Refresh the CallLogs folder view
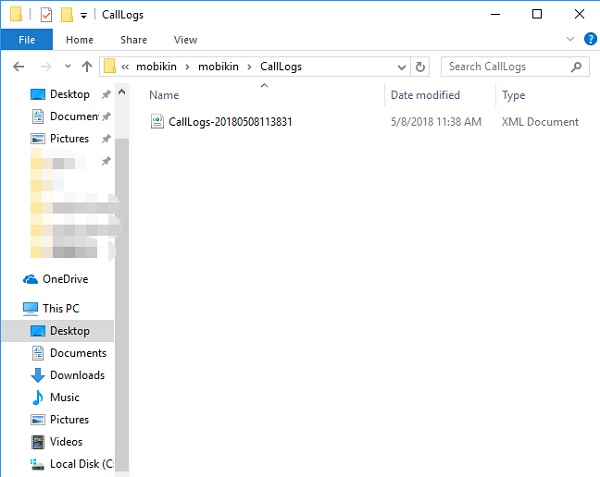The image size is (600, 477). pyautogui.click(x=421, y=67)
